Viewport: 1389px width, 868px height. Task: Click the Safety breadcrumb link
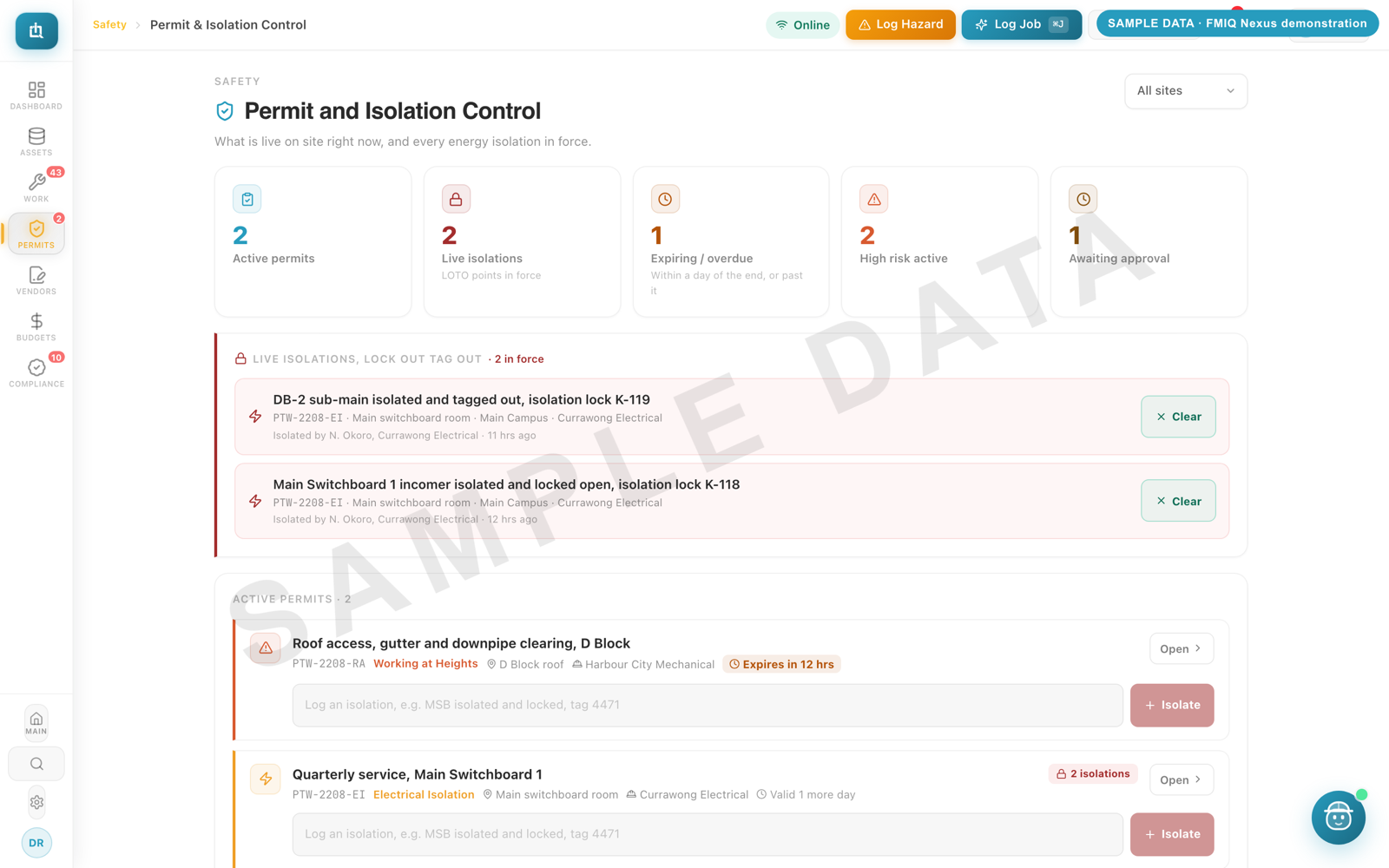click(109, 24)
